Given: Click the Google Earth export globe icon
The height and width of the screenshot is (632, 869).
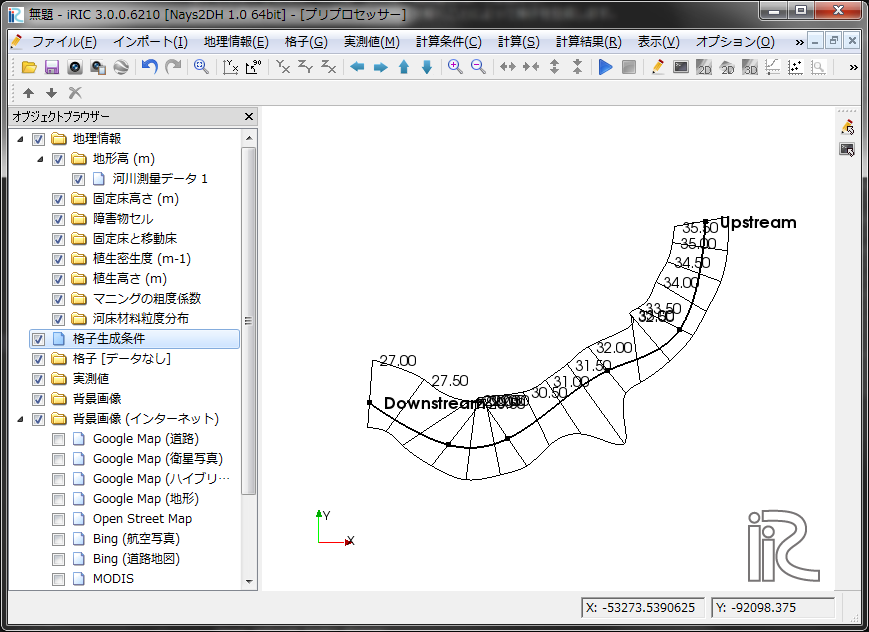Looking at the screenshot, I should pyautogui.click(x=121, y=68).
